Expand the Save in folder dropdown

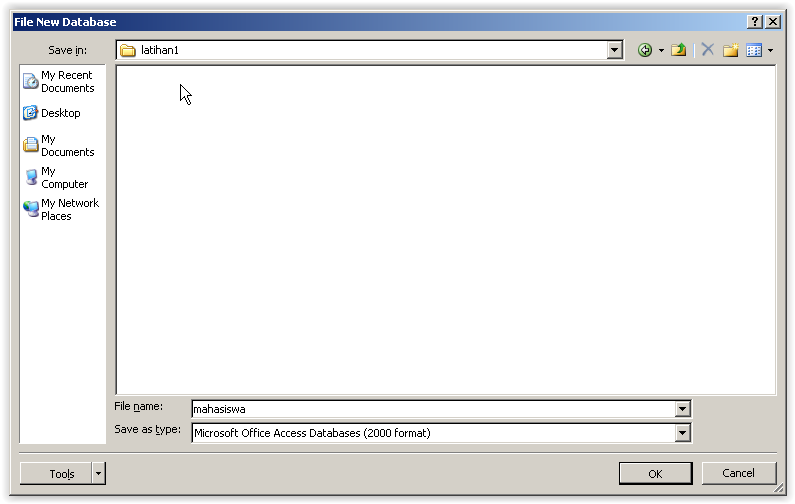coord(615,50)
